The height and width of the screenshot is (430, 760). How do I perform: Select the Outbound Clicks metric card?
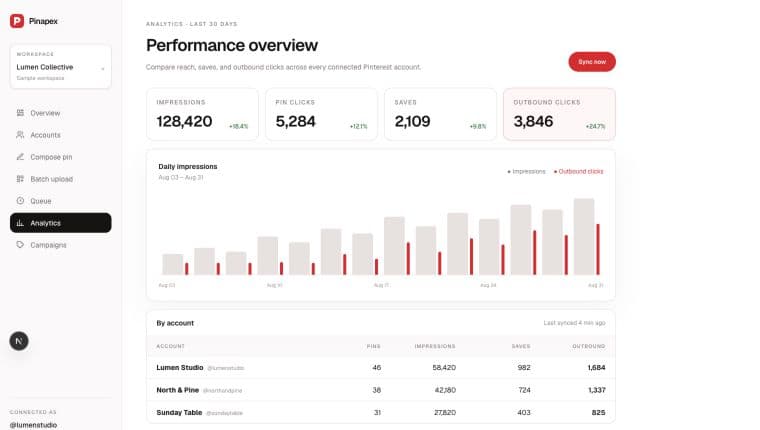tap(559, 114)
